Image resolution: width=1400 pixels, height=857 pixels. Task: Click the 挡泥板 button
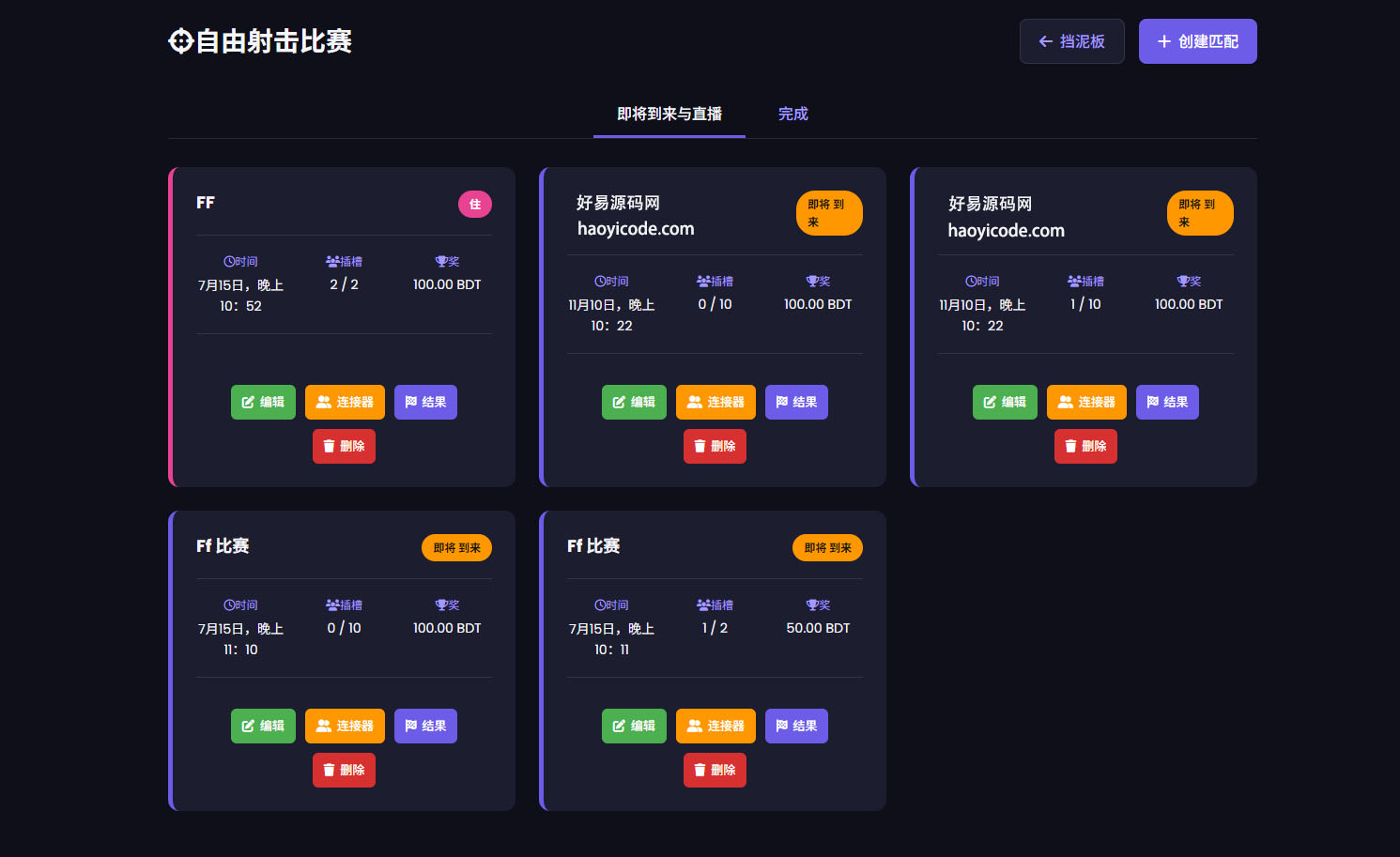click(1071, 41)
